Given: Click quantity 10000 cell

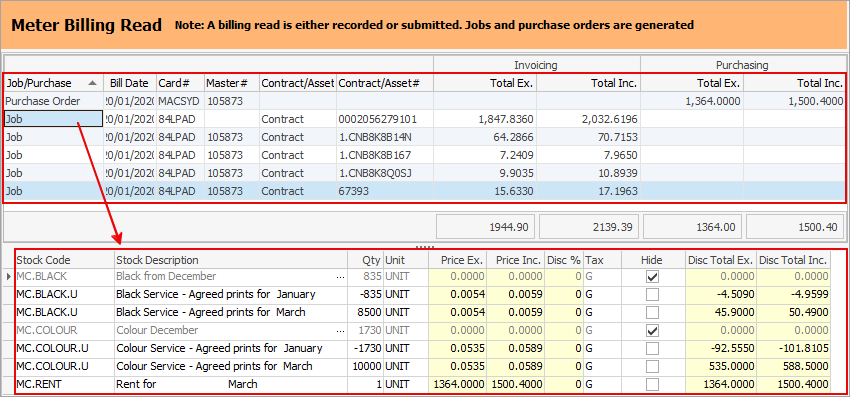Looking at the screenshot, I should 365,366.
